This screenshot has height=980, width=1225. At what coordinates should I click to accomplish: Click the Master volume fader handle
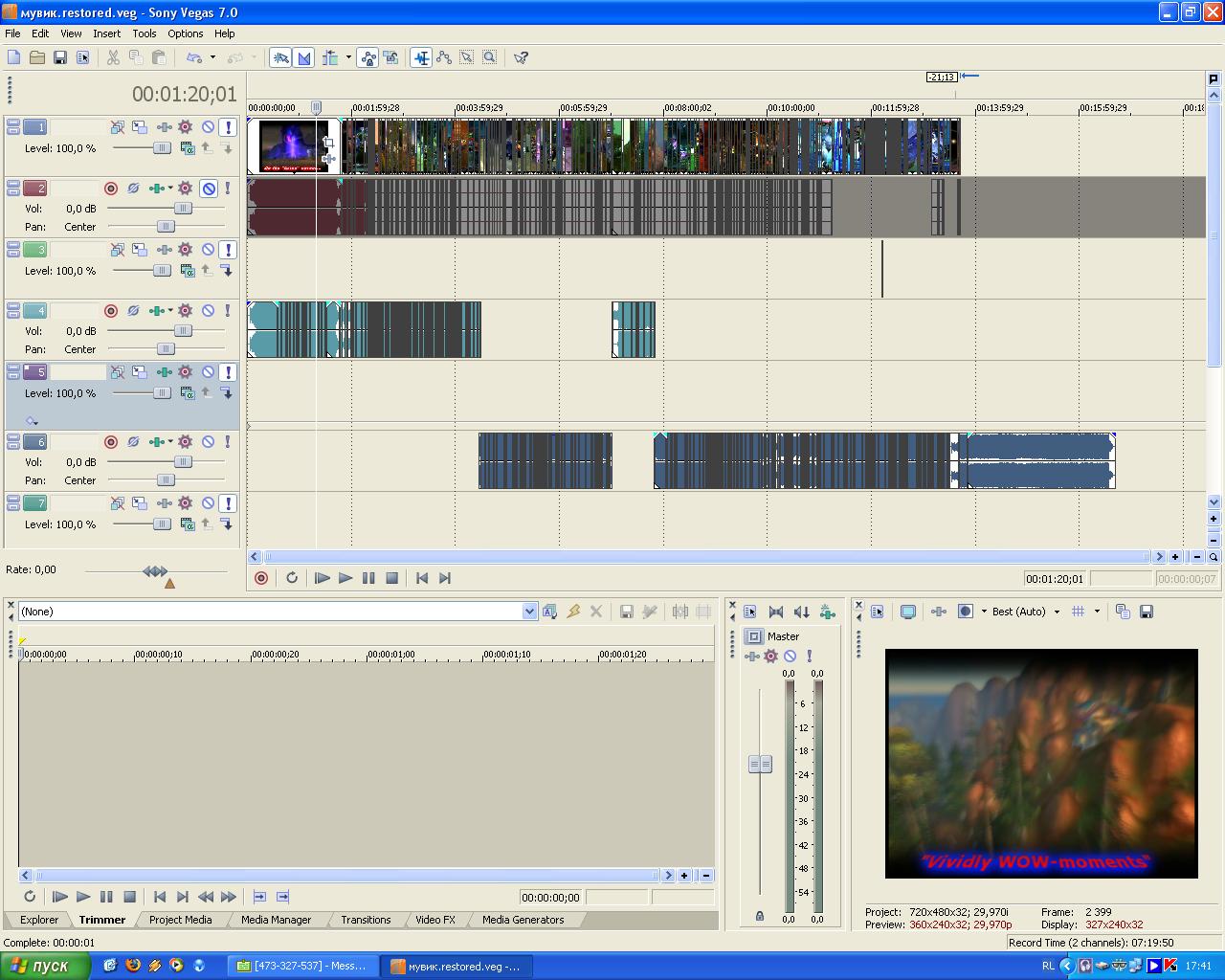coord(760,764)
